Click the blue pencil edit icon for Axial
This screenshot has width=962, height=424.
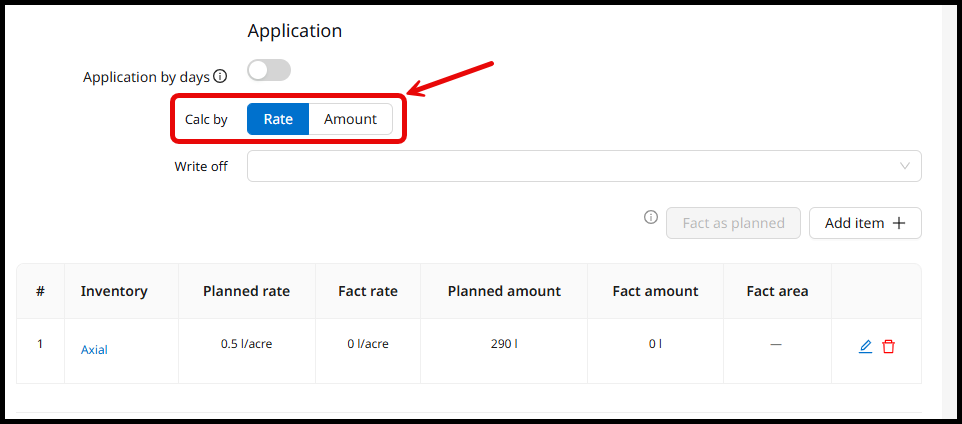coord(865,346)
